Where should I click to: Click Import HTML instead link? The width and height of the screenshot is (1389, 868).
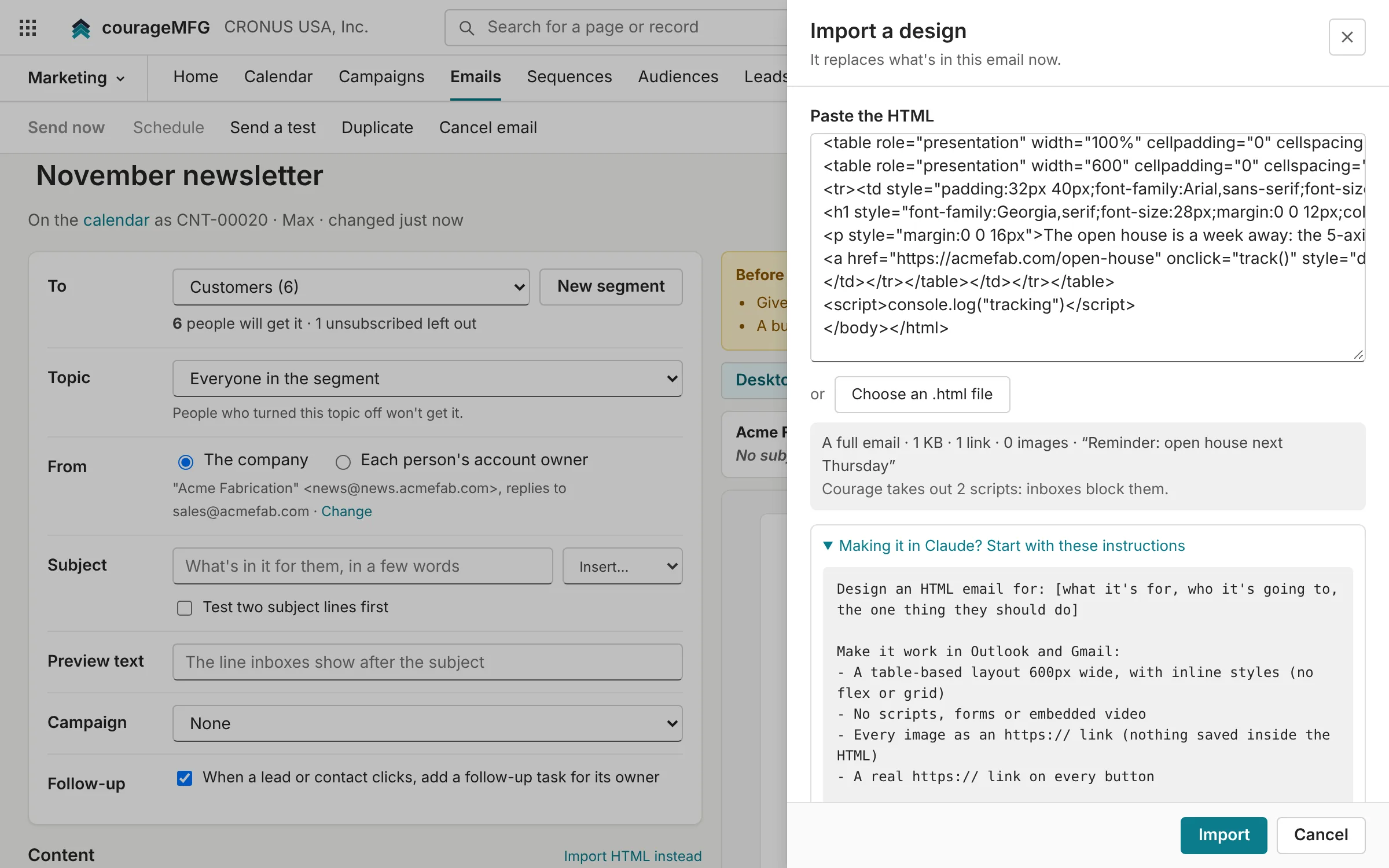click(x=633, y=856)
